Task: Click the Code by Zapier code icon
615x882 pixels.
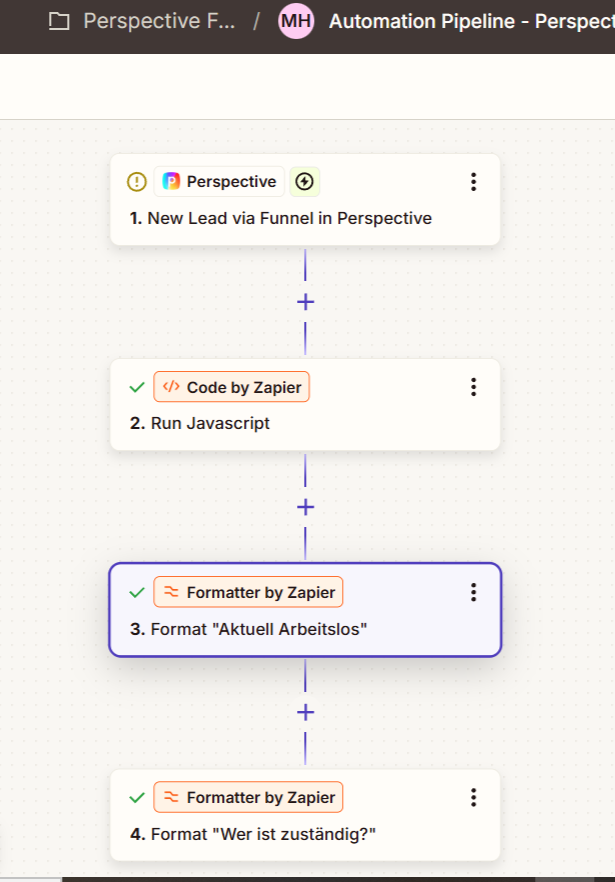Action: point(171,386)
